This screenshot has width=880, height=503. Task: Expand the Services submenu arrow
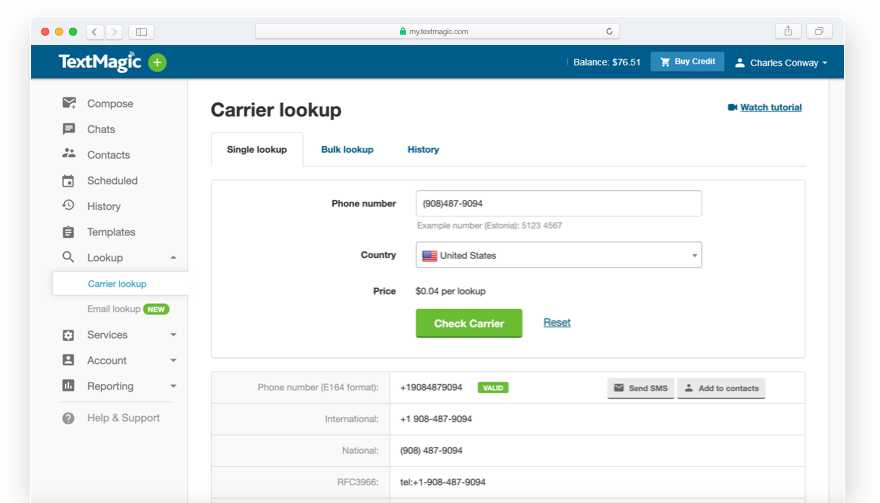173,335
